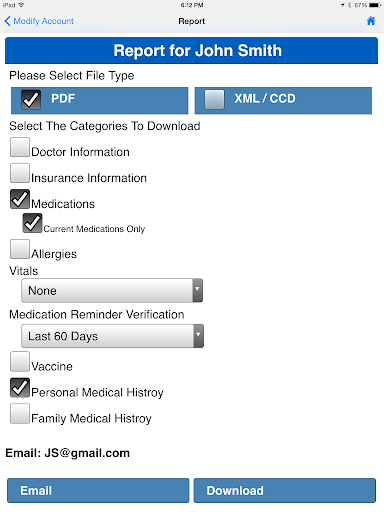
Task: Go back via the Modify Account chevron
Action: pyautogui.click(x=7, y=21)
